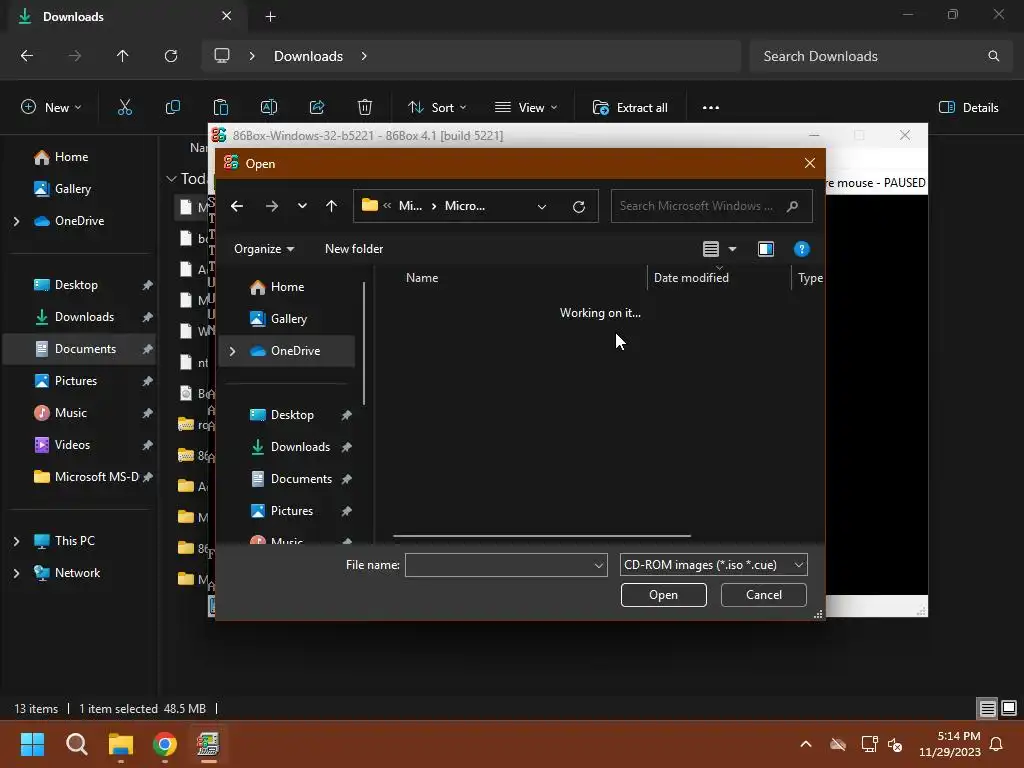Expand Network in File Explorer

[16, 573]
